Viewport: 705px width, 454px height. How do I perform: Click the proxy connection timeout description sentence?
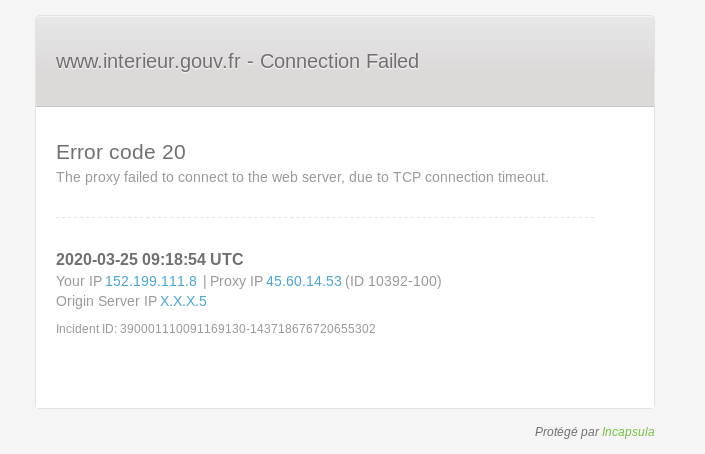point(302,177)
